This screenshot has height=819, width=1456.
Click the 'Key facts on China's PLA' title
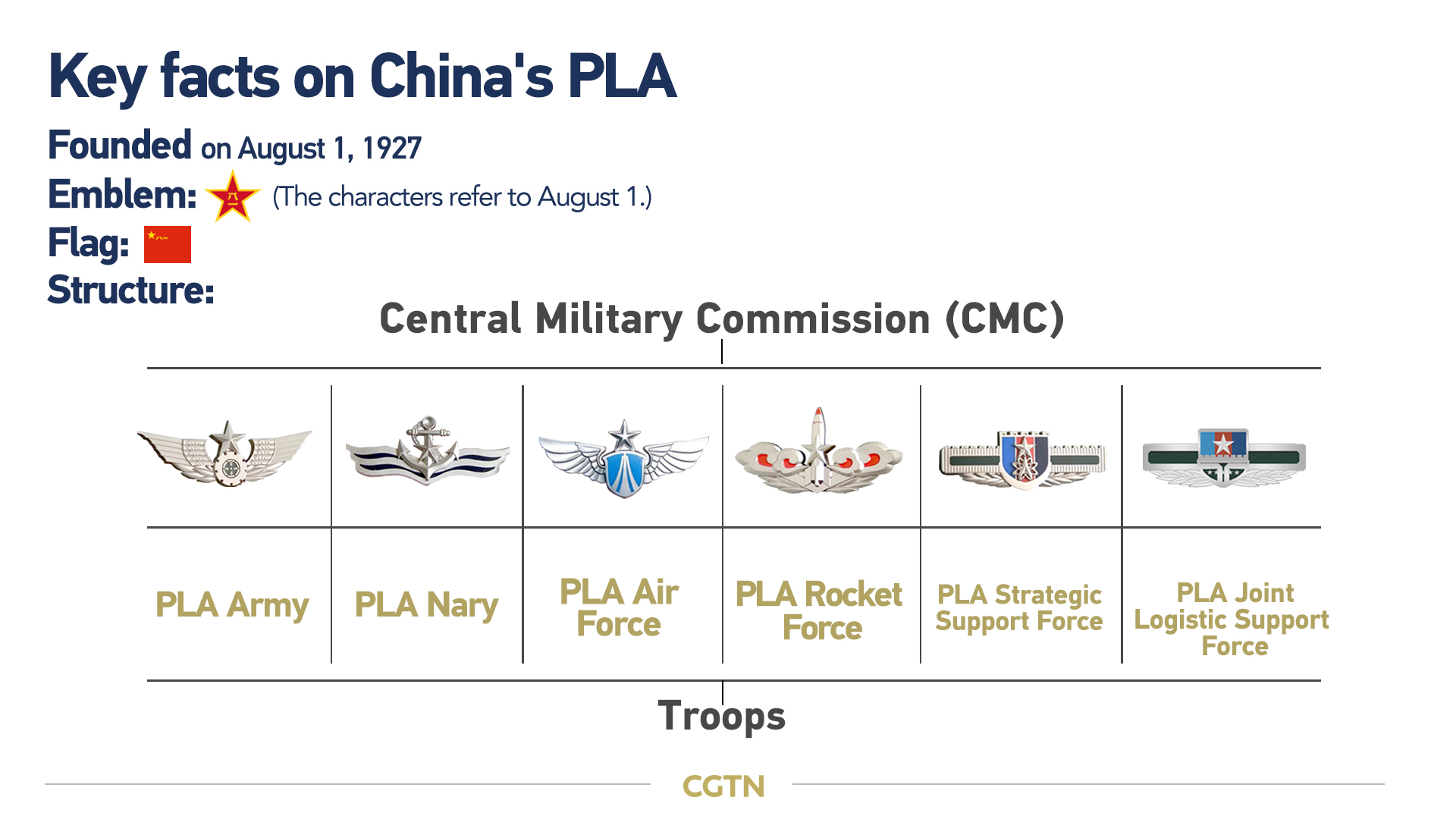coord(362,77)
